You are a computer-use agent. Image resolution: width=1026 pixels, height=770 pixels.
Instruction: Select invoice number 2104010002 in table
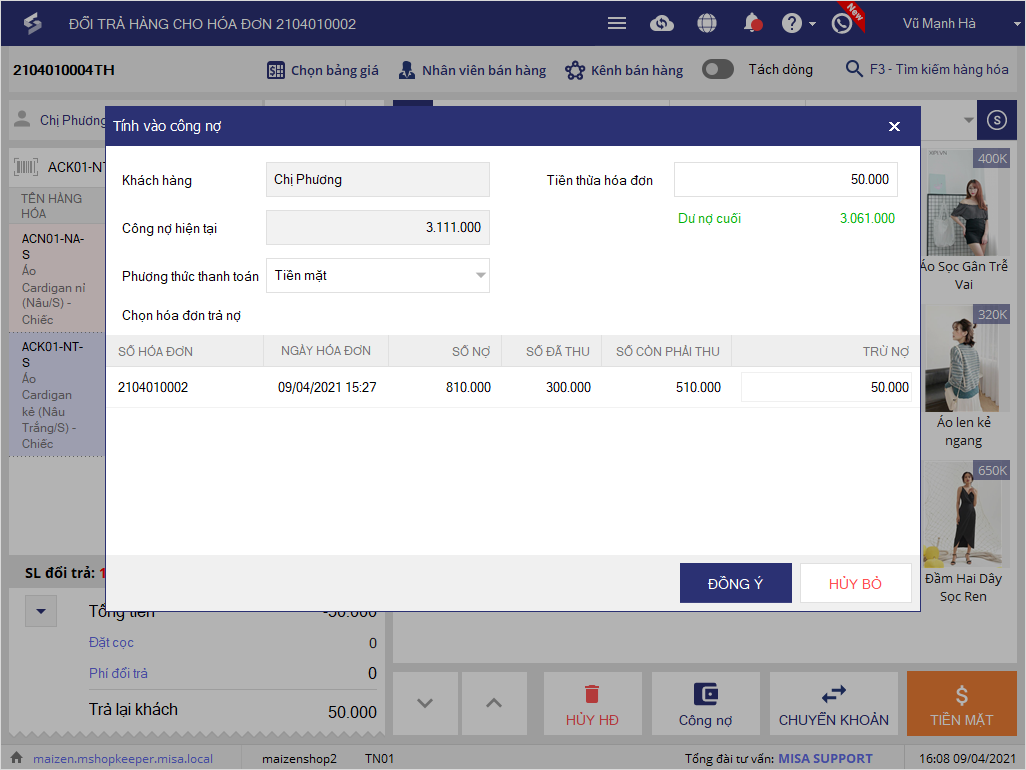coord(153,387)
